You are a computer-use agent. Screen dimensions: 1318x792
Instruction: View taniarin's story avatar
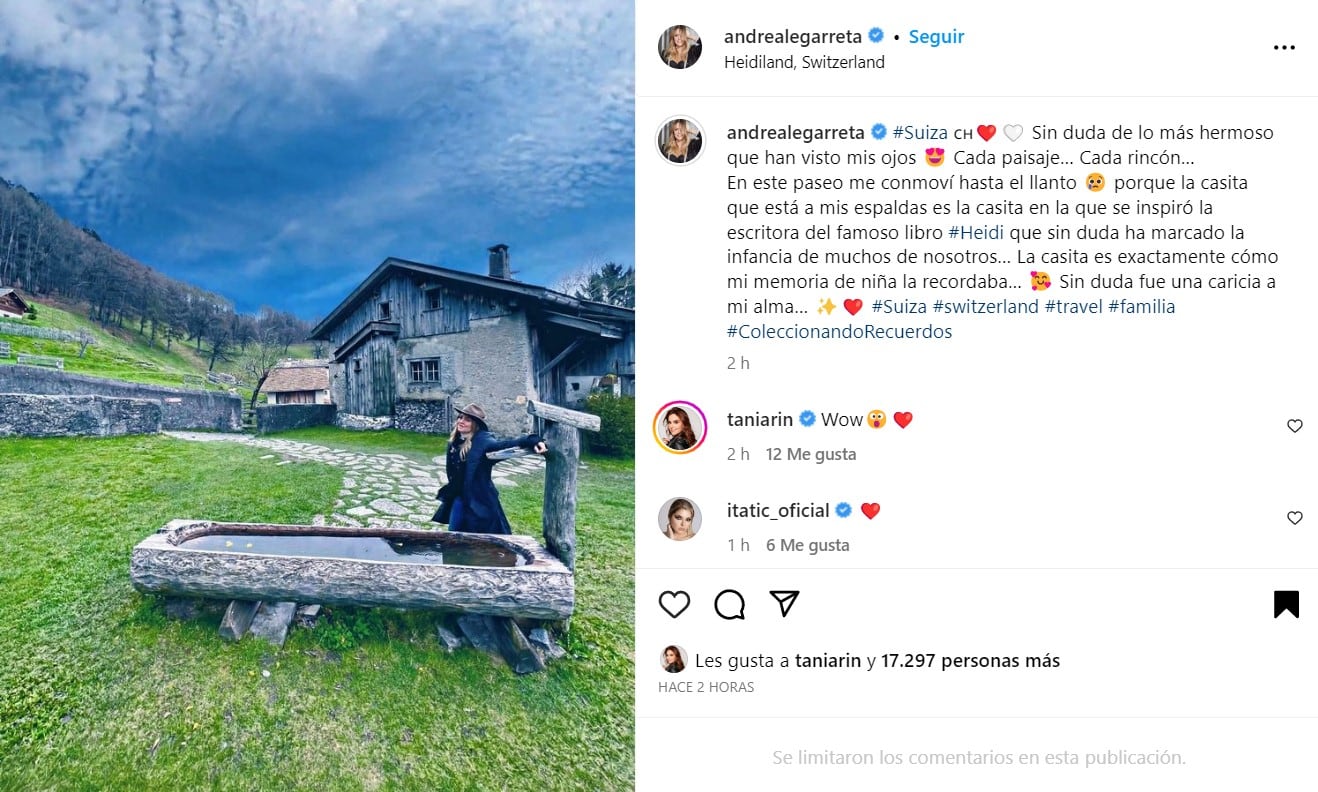[x=680, y=427]
